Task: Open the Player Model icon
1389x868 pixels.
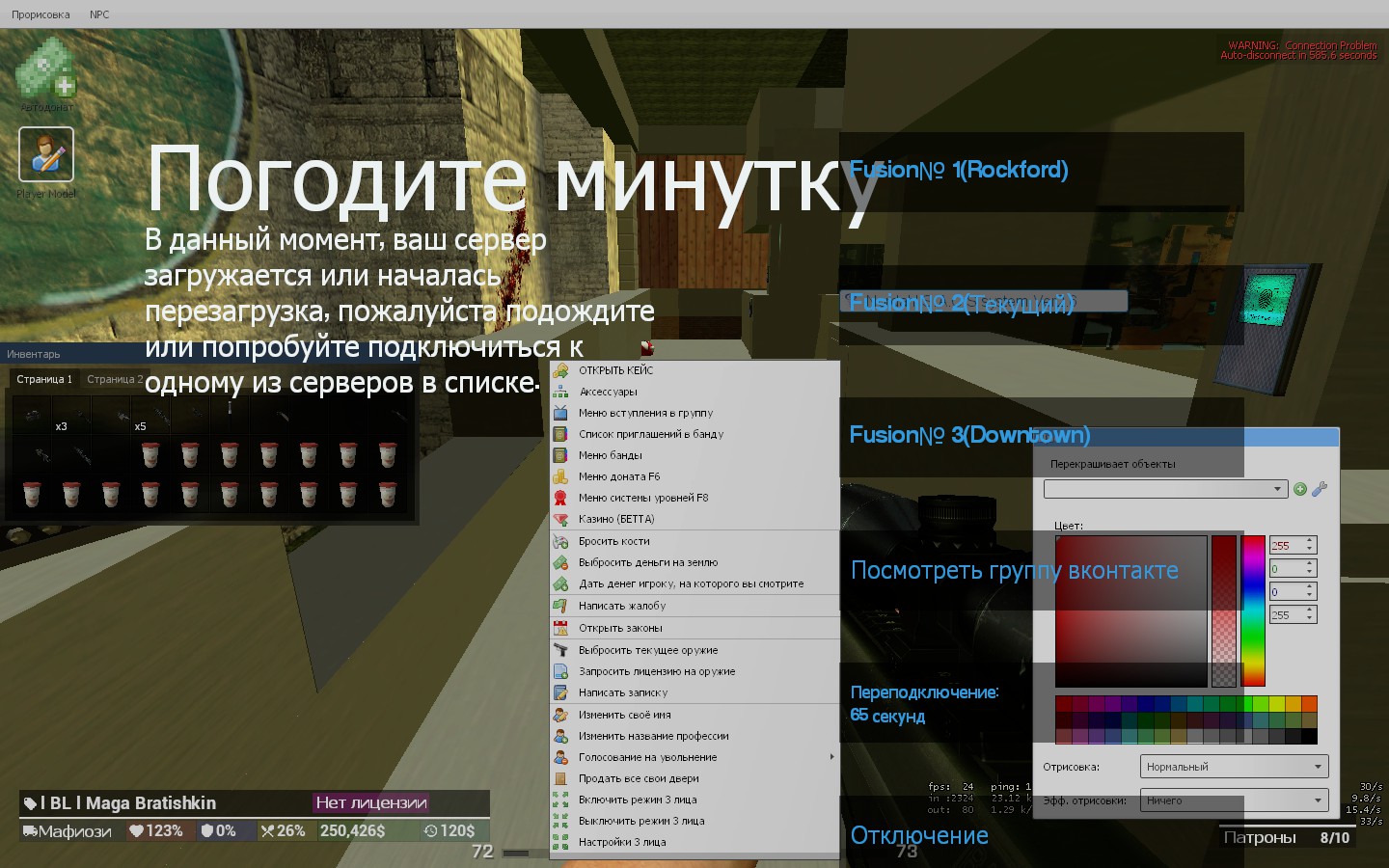Action: pos(46,154)
